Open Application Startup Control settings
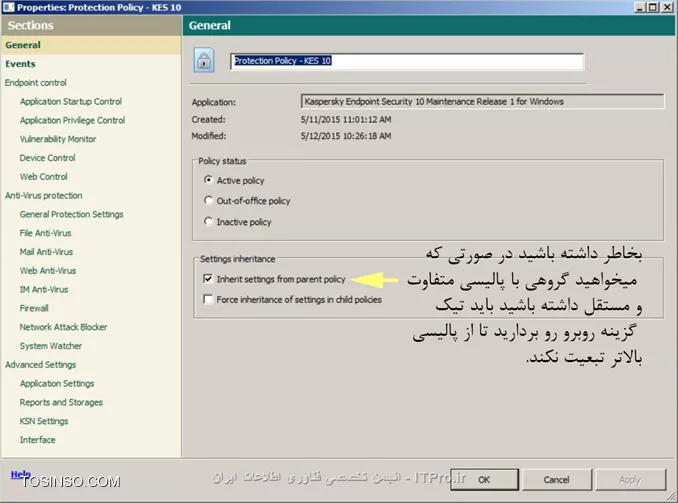678x503 pixels. click(x=71, y=102)
